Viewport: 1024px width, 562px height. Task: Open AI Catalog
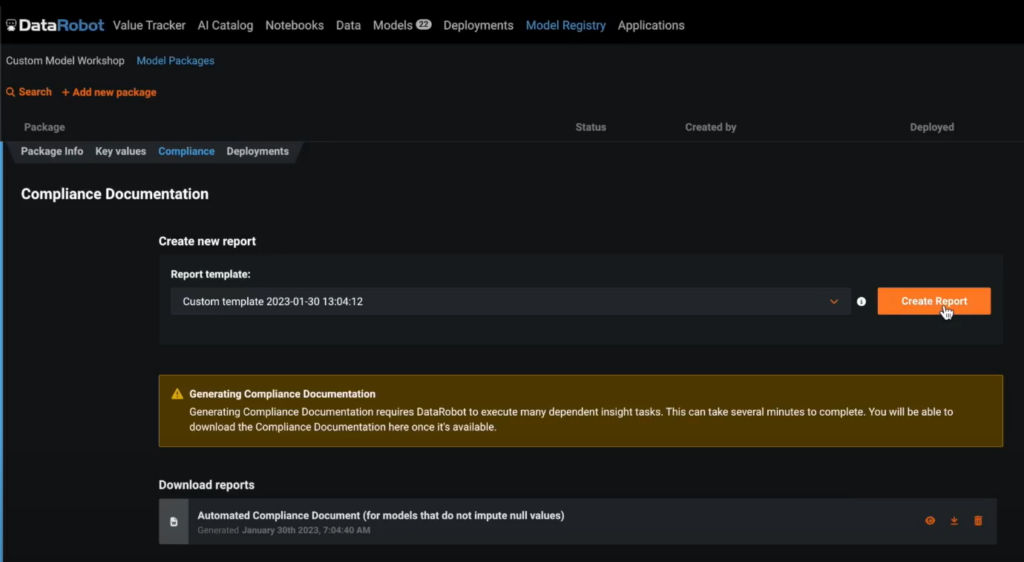[225, 25]
